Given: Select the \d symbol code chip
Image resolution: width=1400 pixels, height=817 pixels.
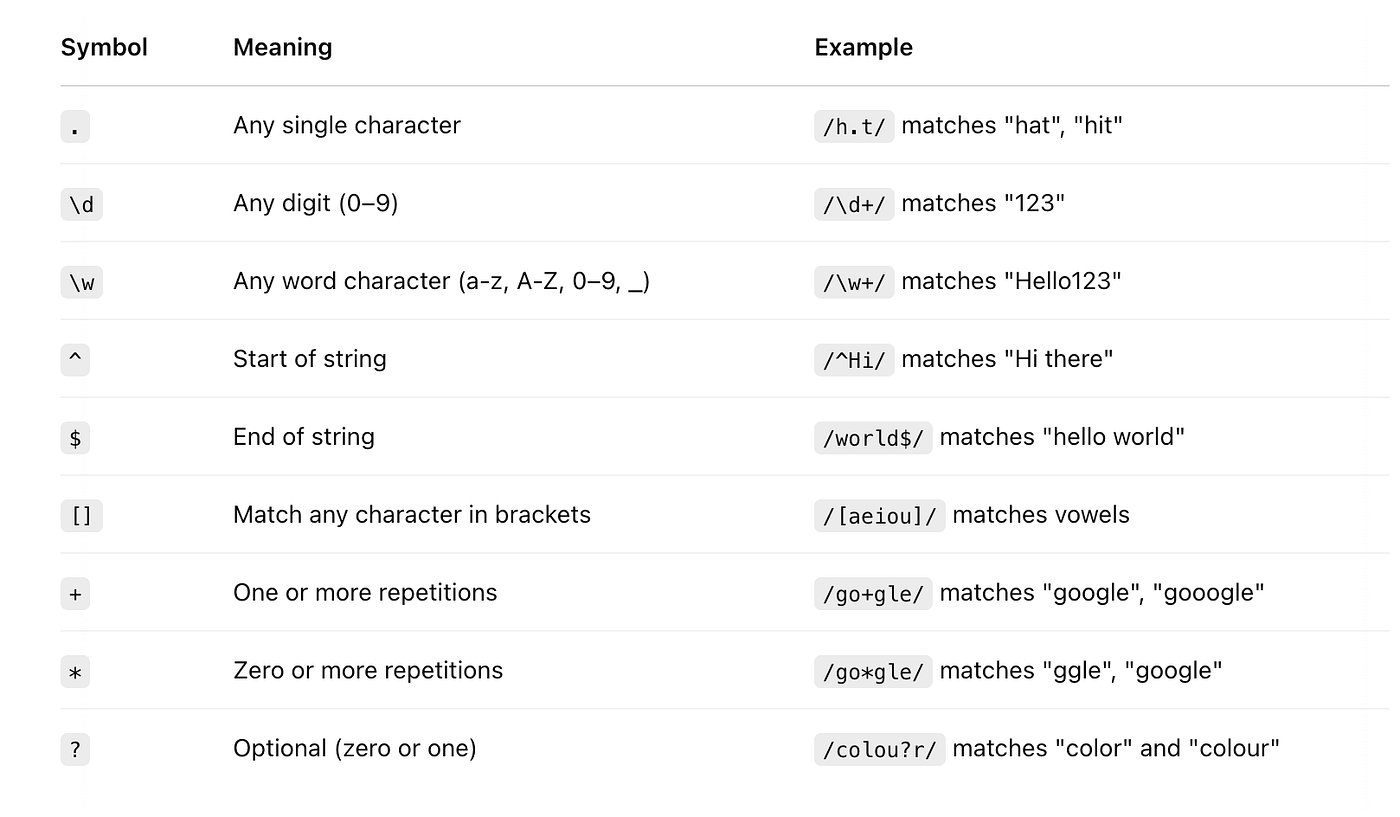Looking at the screenshot, I should pos(81,204).
